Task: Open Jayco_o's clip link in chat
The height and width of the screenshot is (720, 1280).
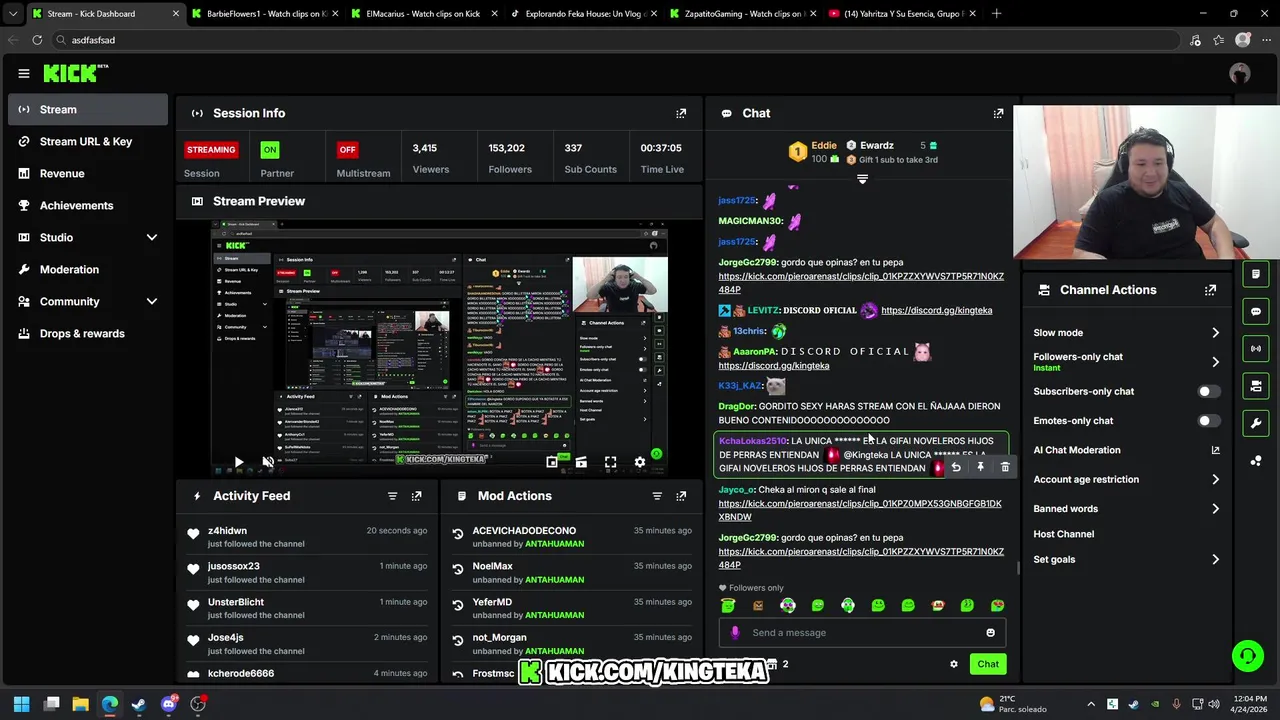Action: pos(860,510)
